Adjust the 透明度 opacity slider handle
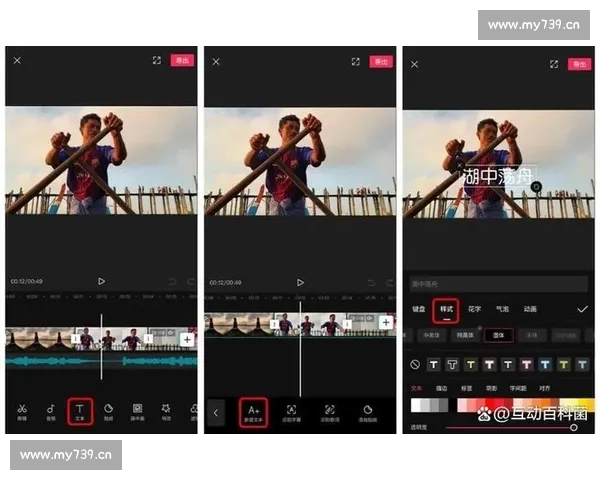 coord(574,427)
